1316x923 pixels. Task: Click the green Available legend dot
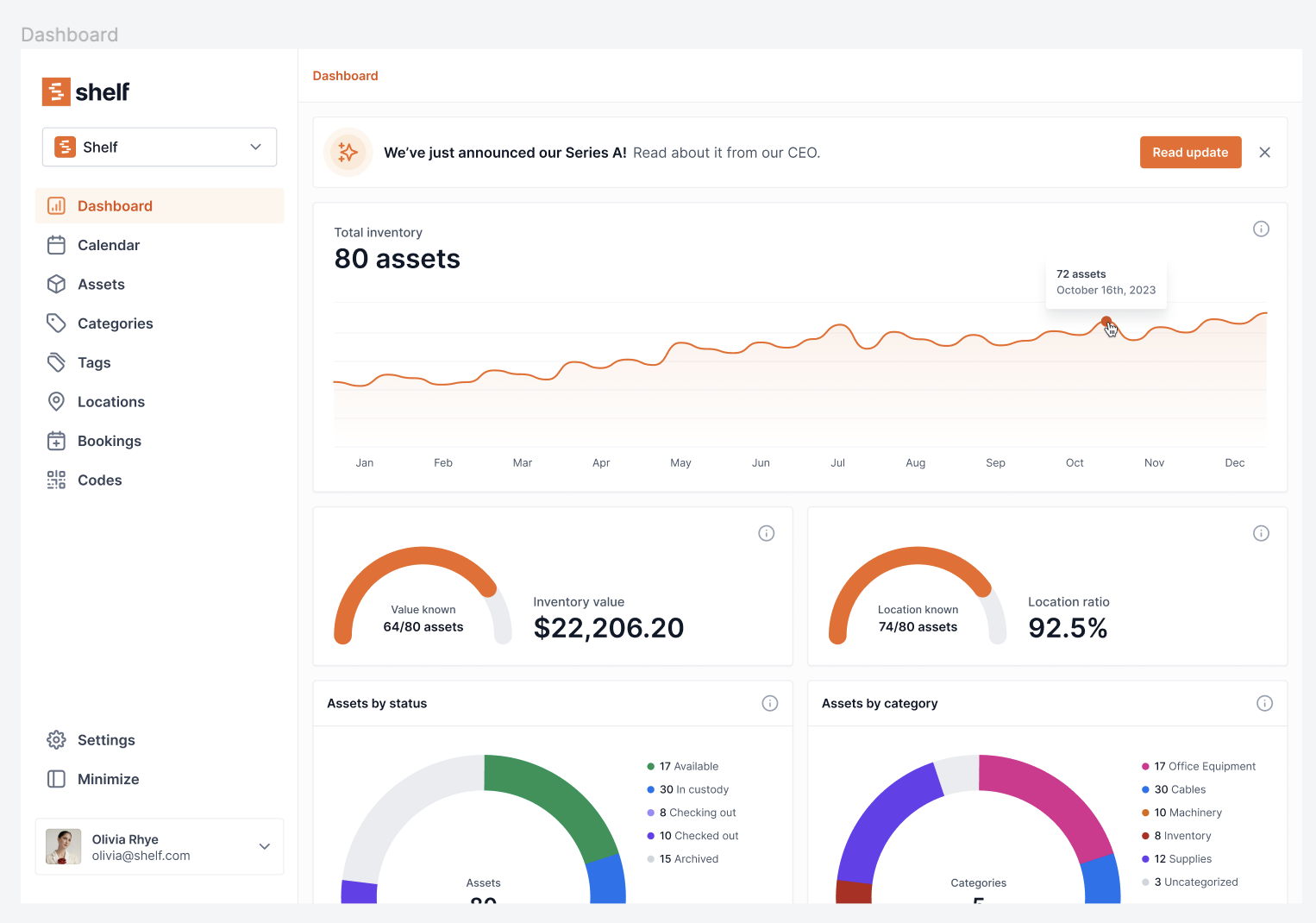tap(651, 767)
